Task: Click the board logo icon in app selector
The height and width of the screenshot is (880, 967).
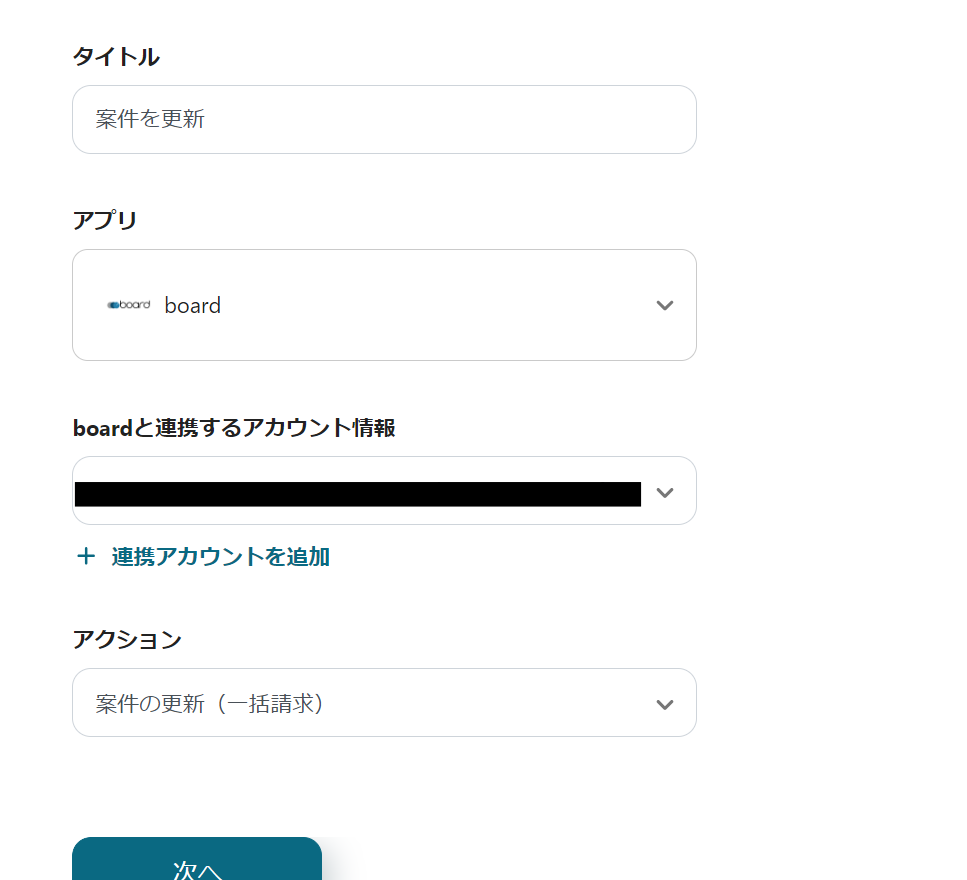Action: 128,305
